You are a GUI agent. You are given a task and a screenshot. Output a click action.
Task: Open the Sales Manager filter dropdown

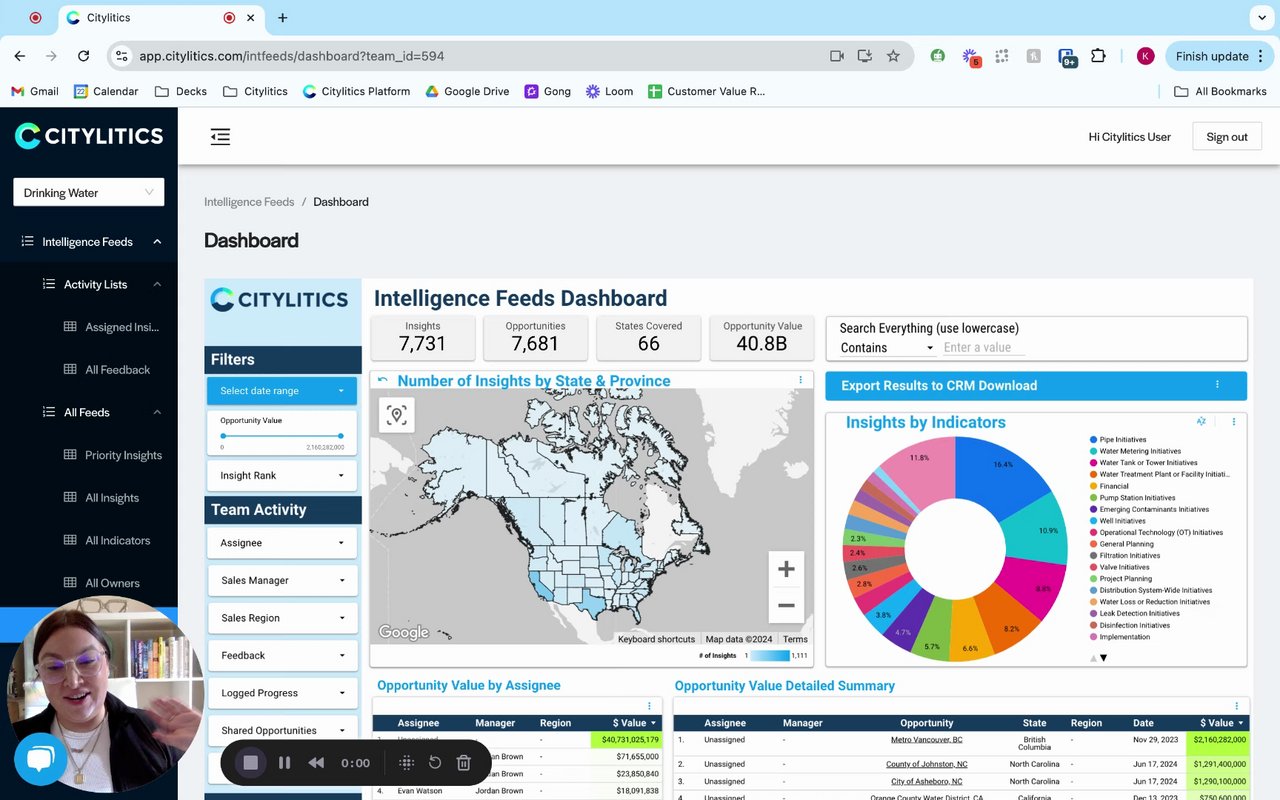(x=283, y=580)
